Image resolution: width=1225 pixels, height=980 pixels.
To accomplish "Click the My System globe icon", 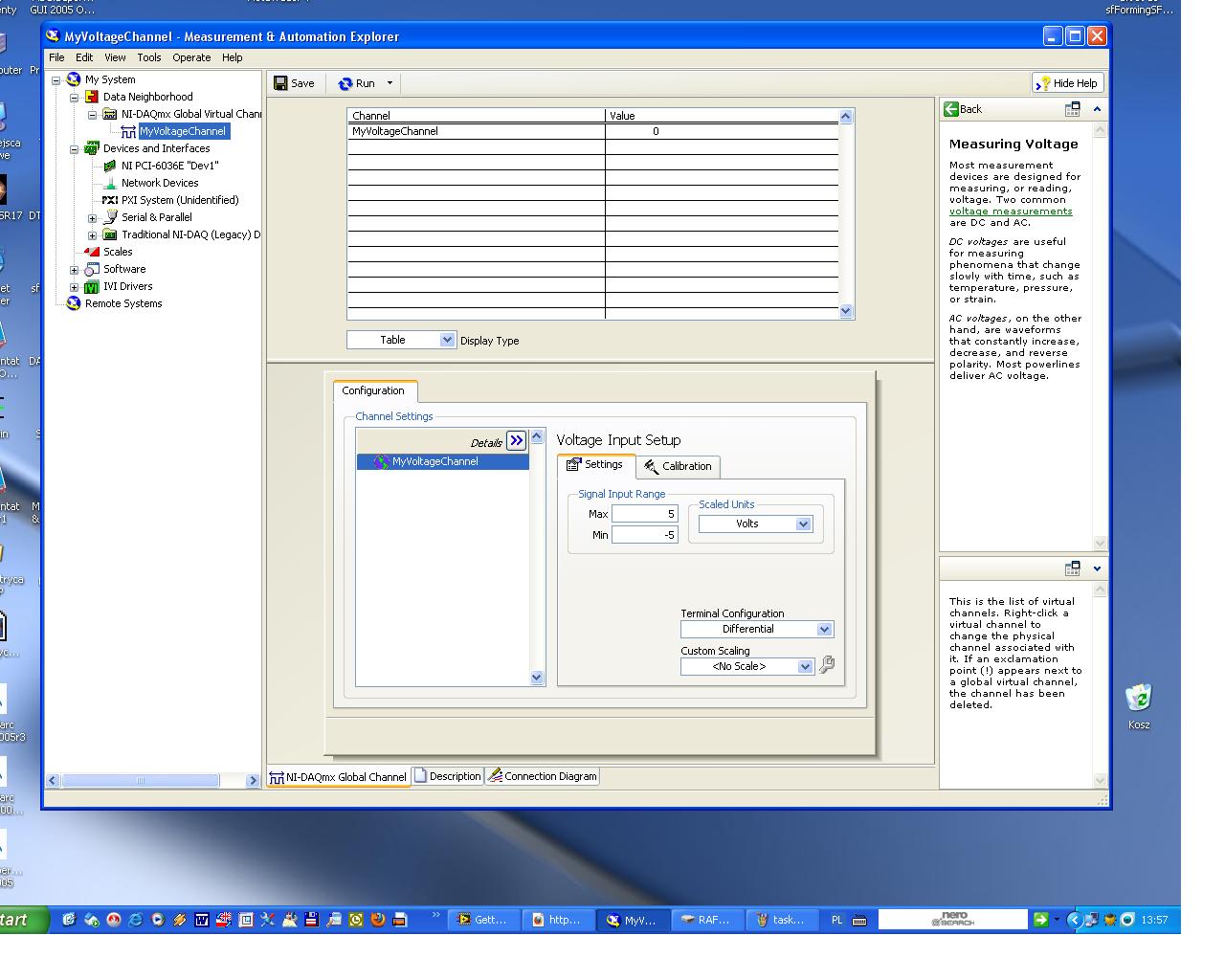I will 74,79.
